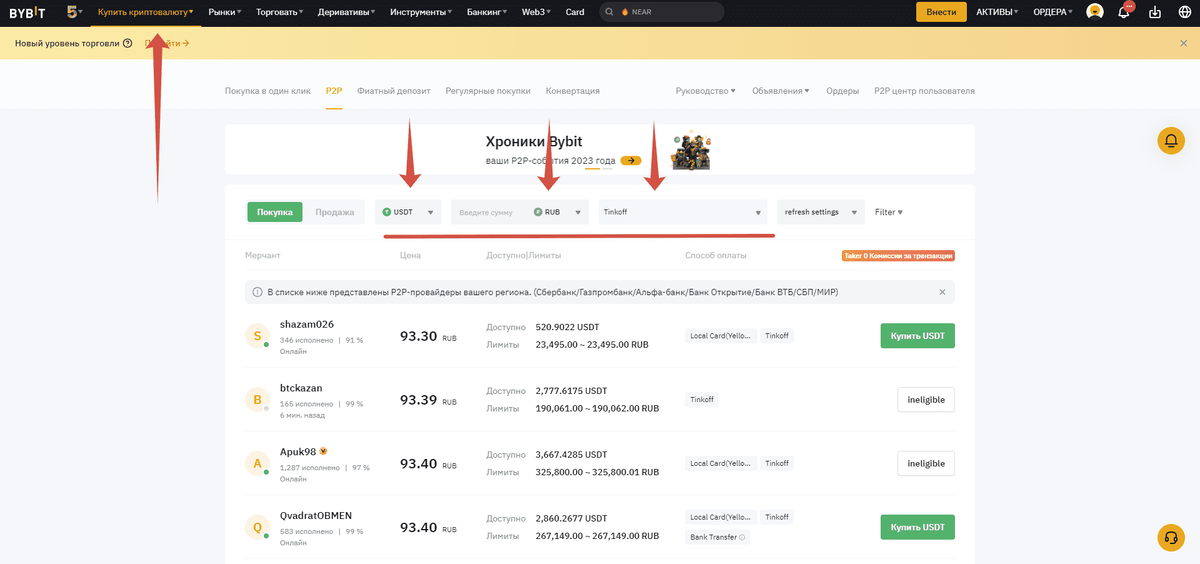Click info icon beside Bank Transfer tag
This screenshot has height=564, width=1200.
pos(742,537)
